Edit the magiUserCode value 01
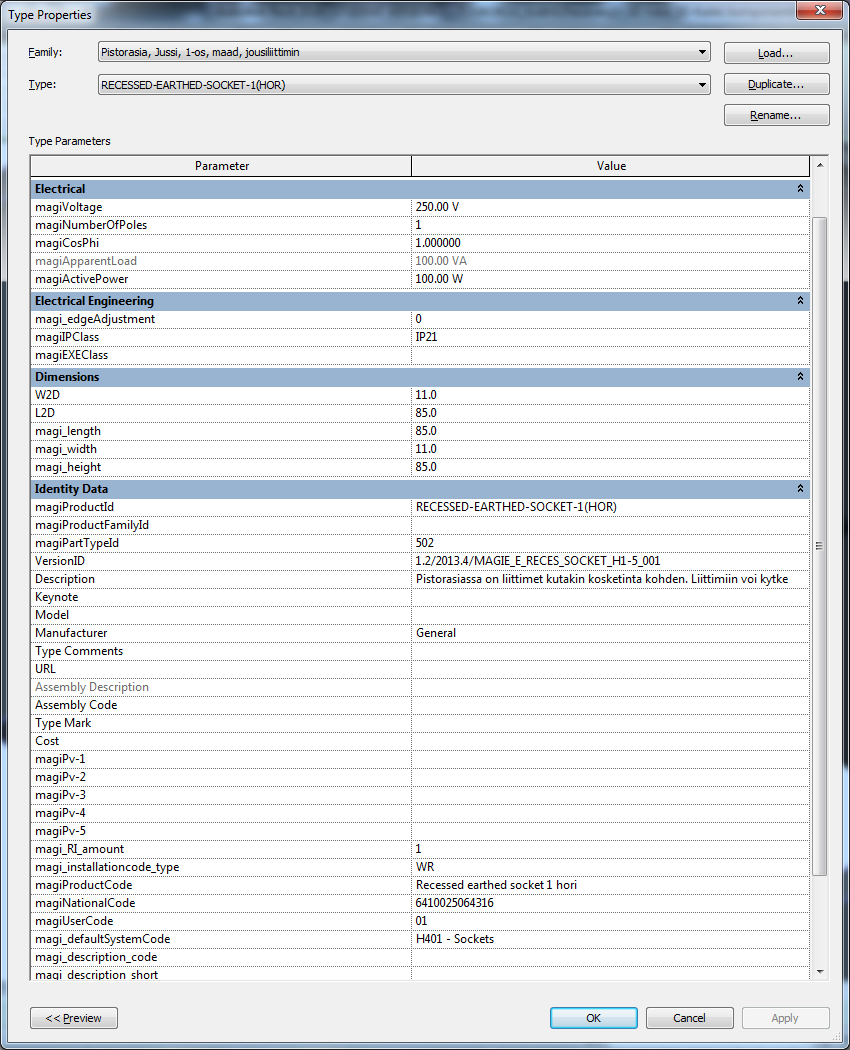 pos(610,921)
